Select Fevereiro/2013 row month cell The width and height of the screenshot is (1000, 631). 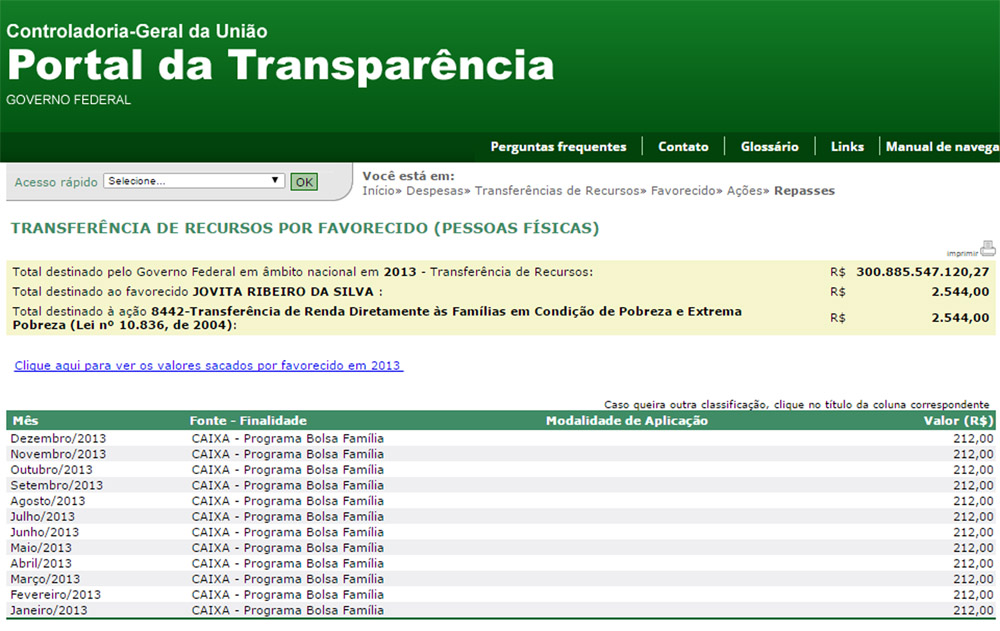coord(55,595)
